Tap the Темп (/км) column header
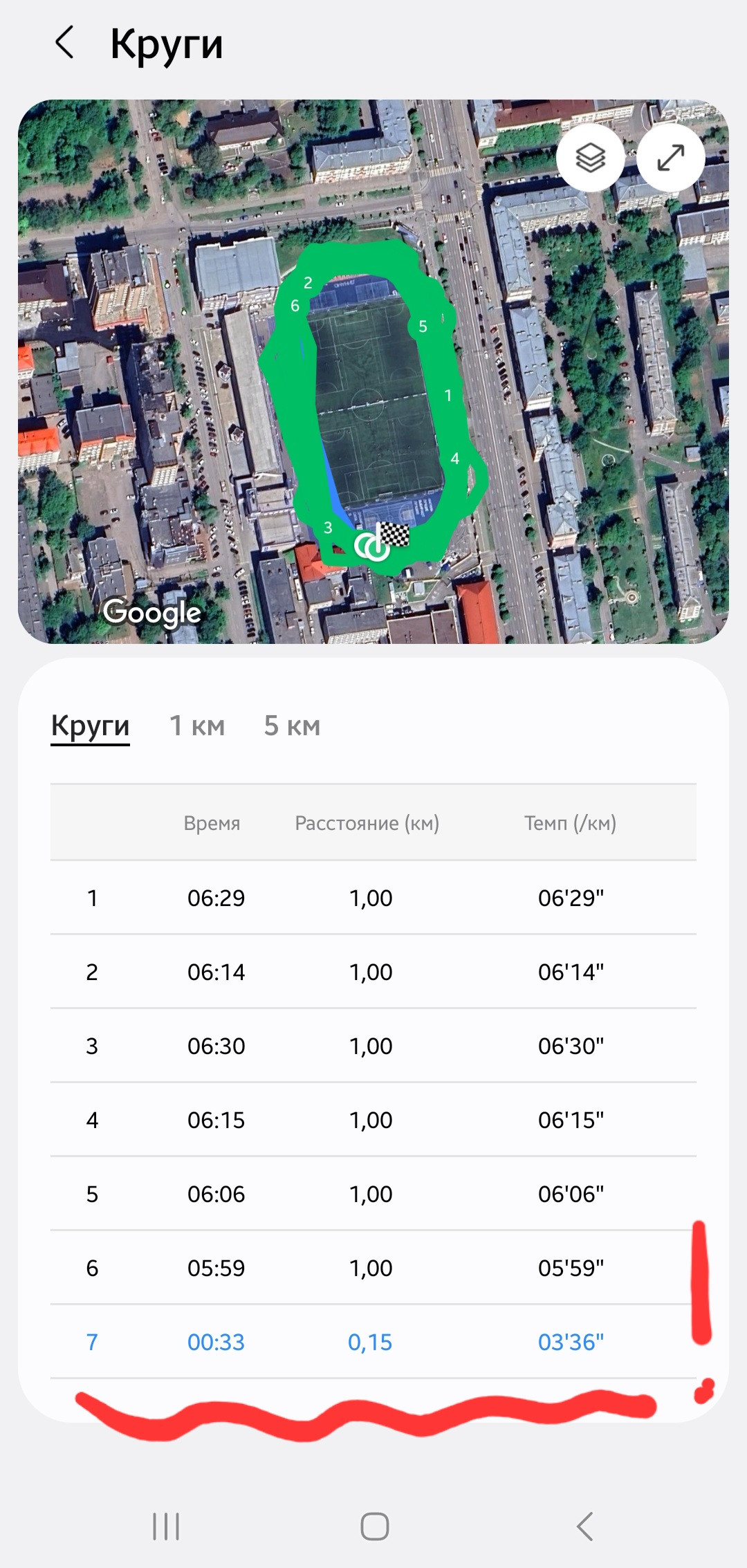 (571, 823)
